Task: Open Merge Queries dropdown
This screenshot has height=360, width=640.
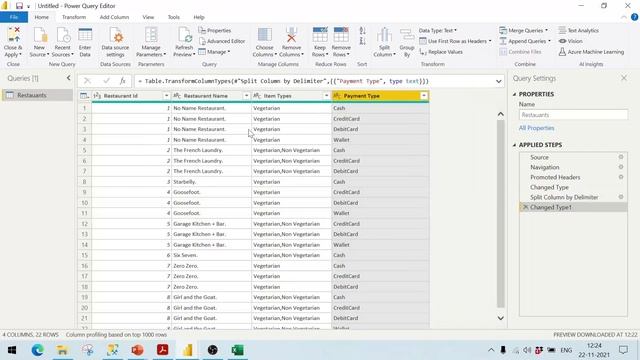Action: (x=524, y=31)
